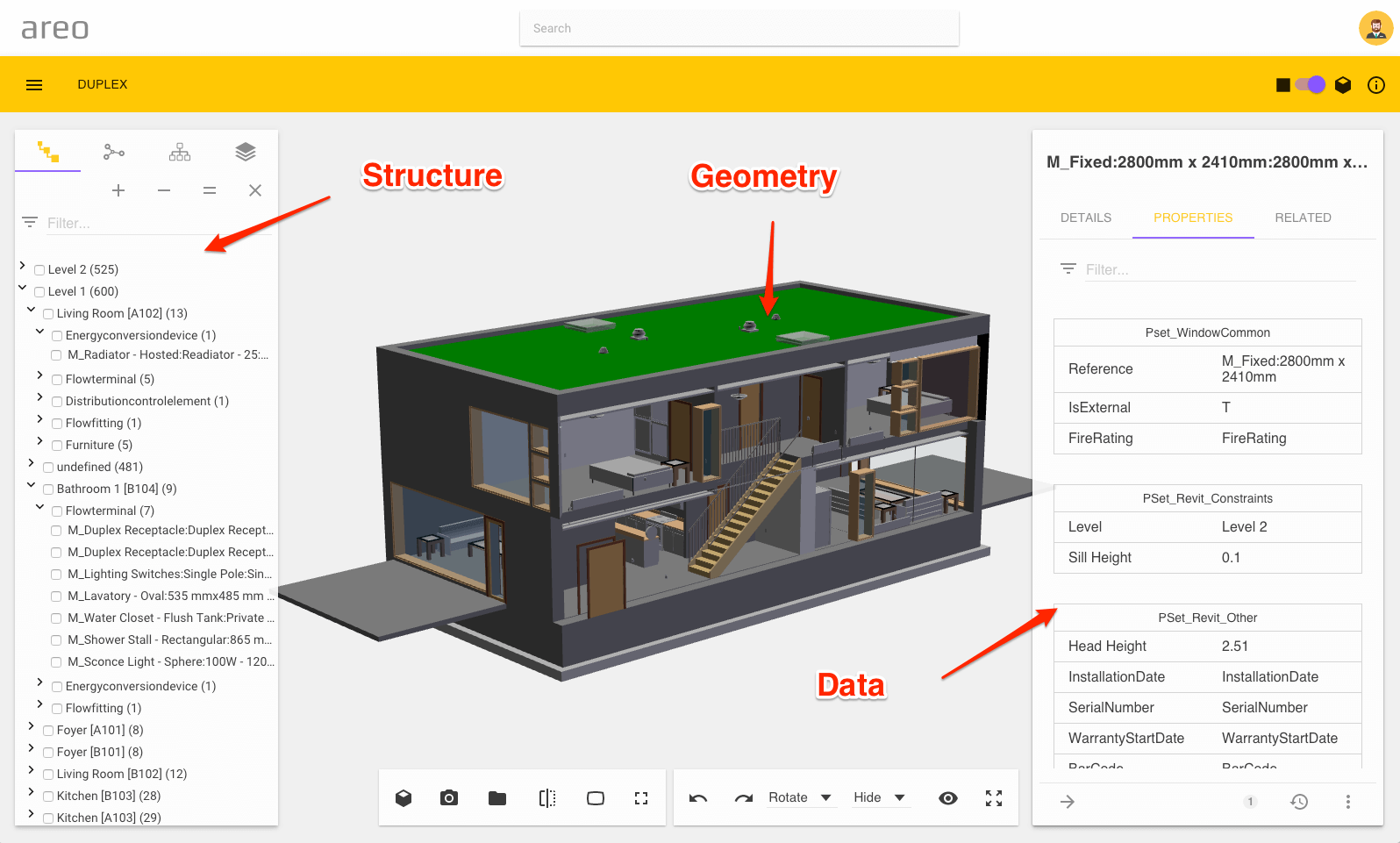The image size is (1400, 843).
Task: Expand the Kitchen [B103] tree node
Action: pyautogui.click(x=31, y=791)
